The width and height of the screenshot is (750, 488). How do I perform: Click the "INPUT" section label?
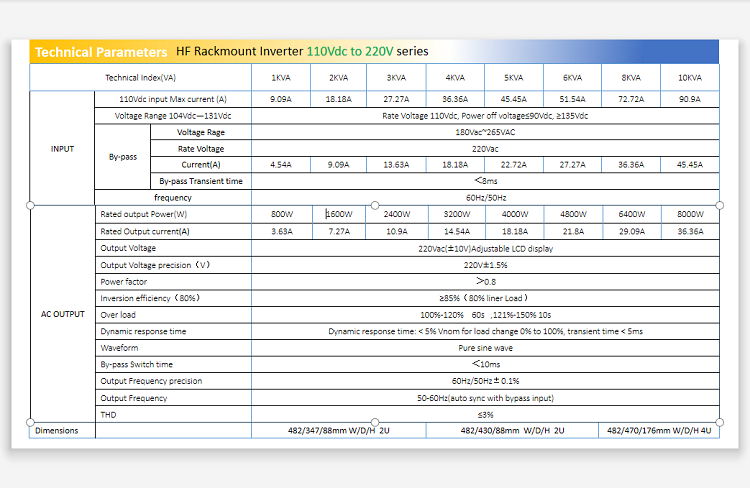(62, 149)
